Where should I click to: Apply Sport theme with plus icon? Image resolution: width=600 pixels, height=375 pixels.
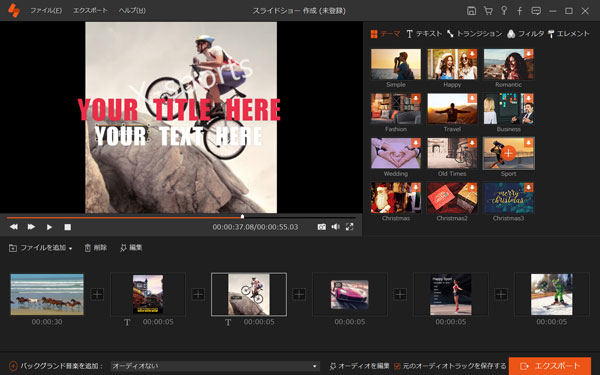[x=508, y=153]
